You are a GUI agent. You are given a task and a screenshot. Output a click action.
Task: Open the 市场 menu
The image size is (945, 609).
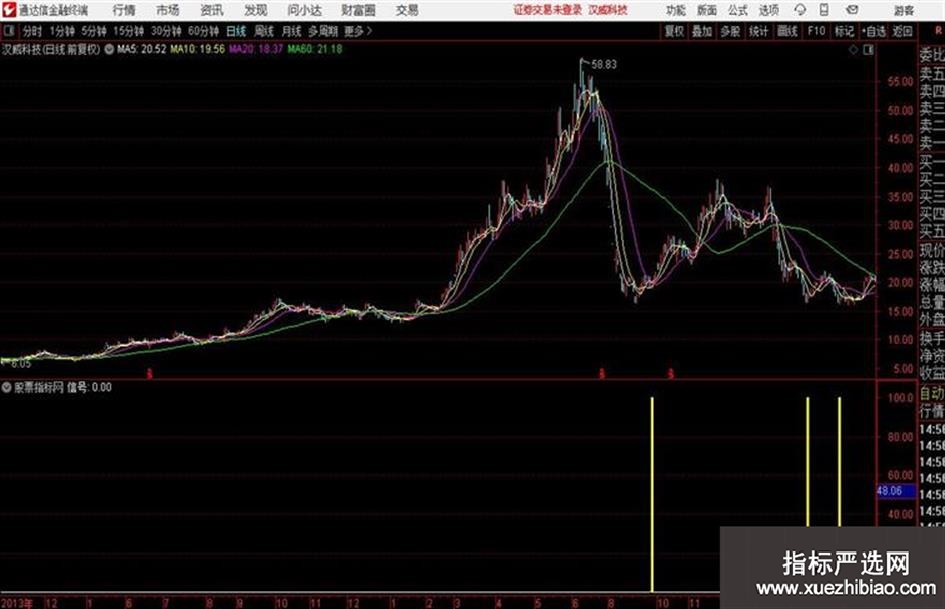pos(168,10)
